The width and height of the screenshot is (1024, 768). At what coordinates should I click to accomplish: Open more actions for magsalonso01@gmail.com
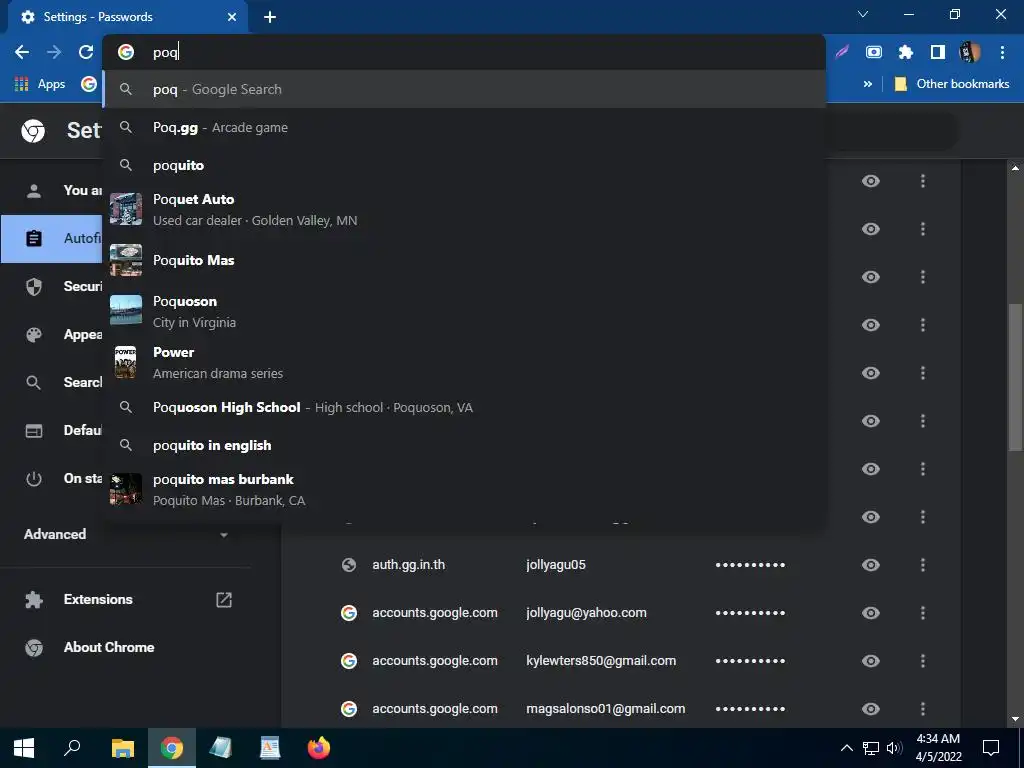tap(923, 709)
